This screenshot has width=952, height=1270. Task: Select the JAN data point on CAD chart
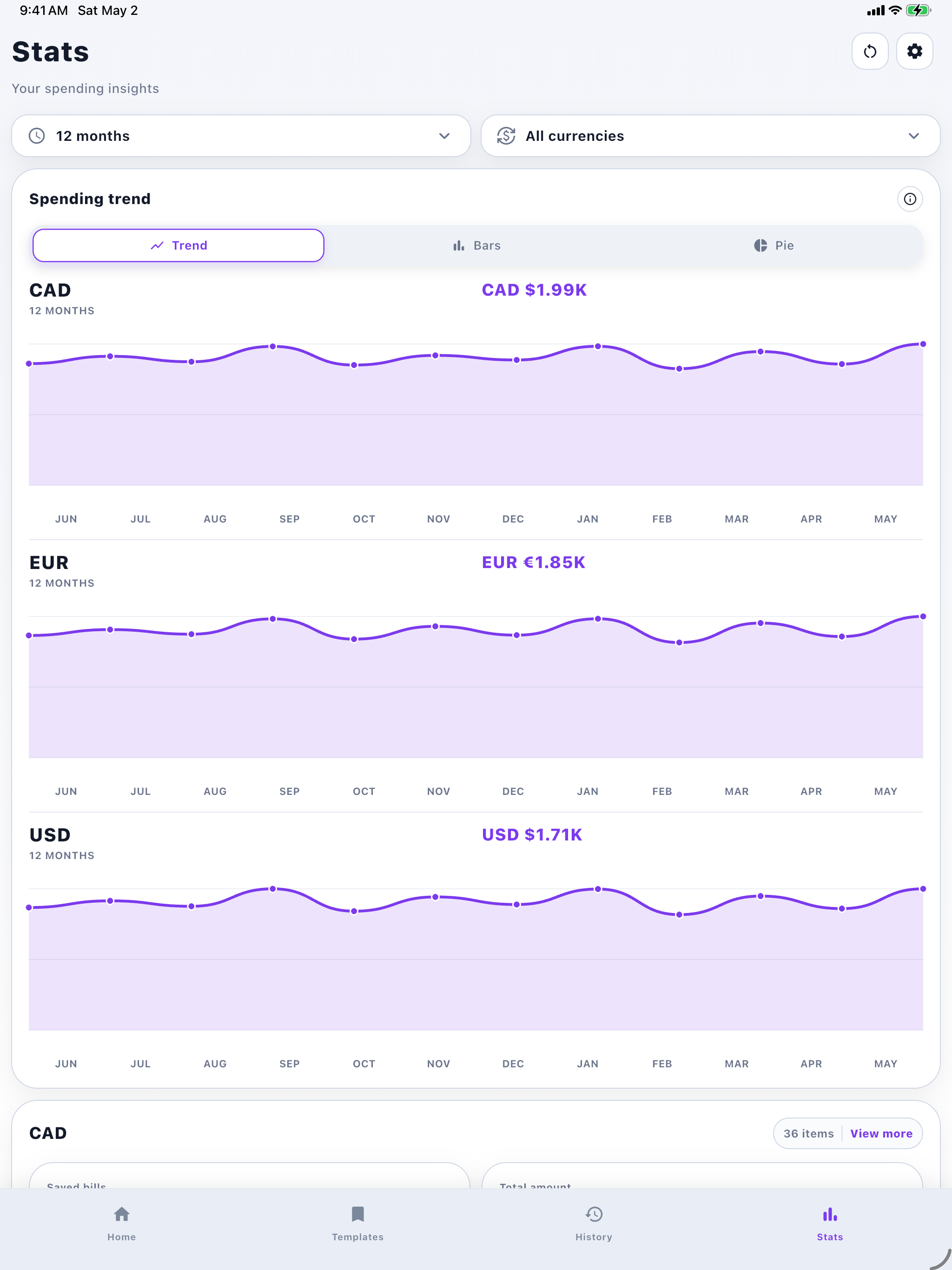[x=598, y=346]
